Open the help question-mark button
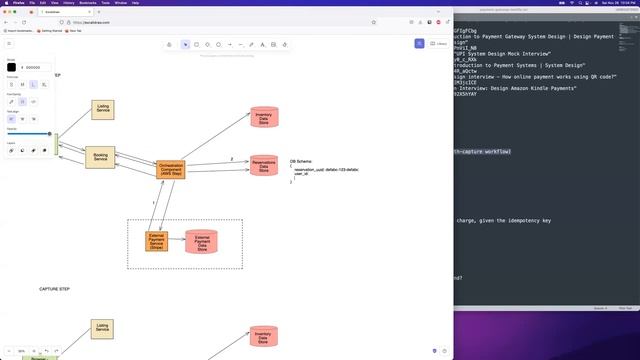This screenshot has height=360, width=640. 444,351
